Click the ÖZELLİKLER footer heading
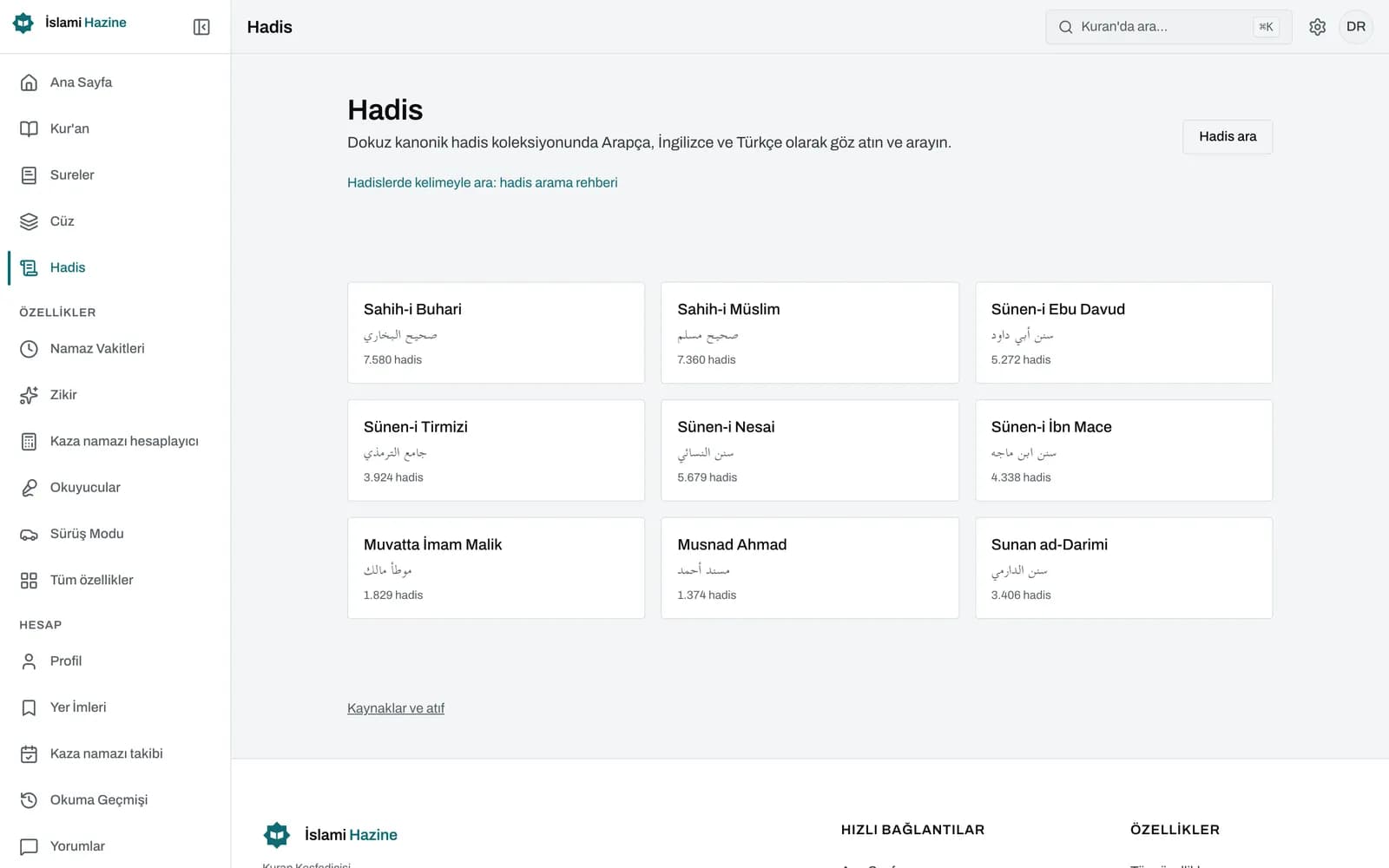 (1175, 830)
